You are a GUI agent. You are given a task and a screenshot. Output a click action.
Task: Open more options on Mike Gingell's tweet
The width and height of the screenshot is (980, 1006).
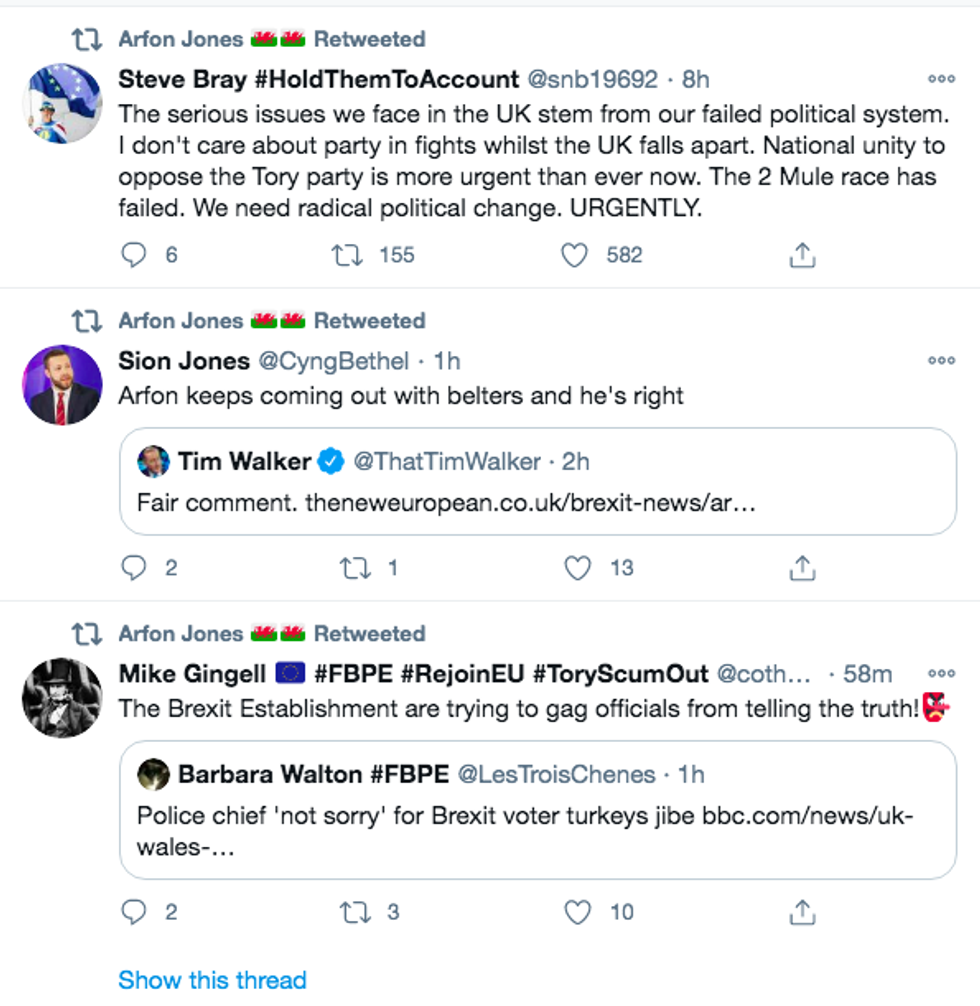(x=941, y=674)
